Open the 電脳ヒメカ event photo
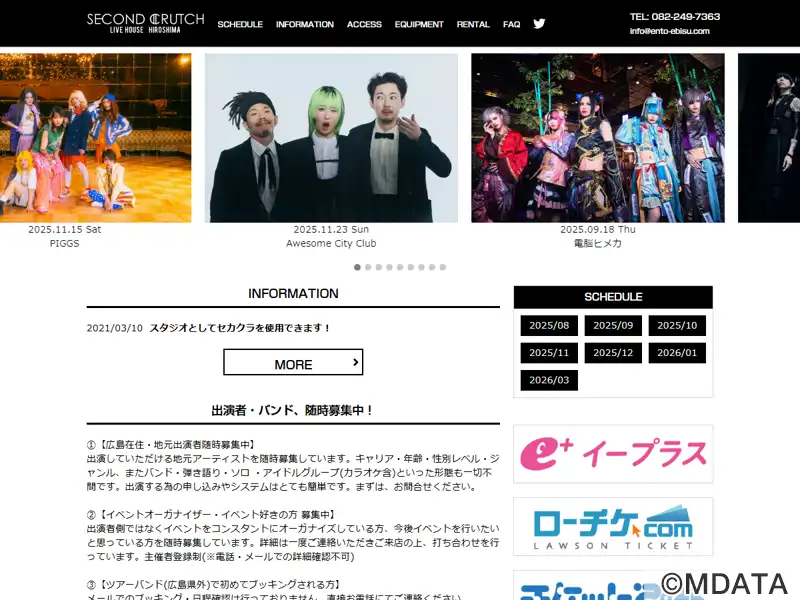Viewport: 800px width, 600px height. [598, 138]
